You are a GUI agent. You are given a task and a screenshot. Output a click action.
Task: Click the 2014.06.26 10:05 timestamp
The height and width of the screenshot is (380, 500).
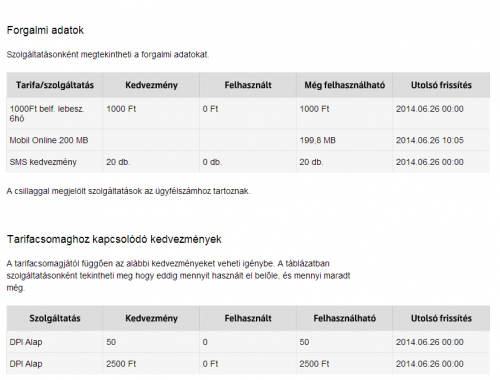[x=430, y=140]
